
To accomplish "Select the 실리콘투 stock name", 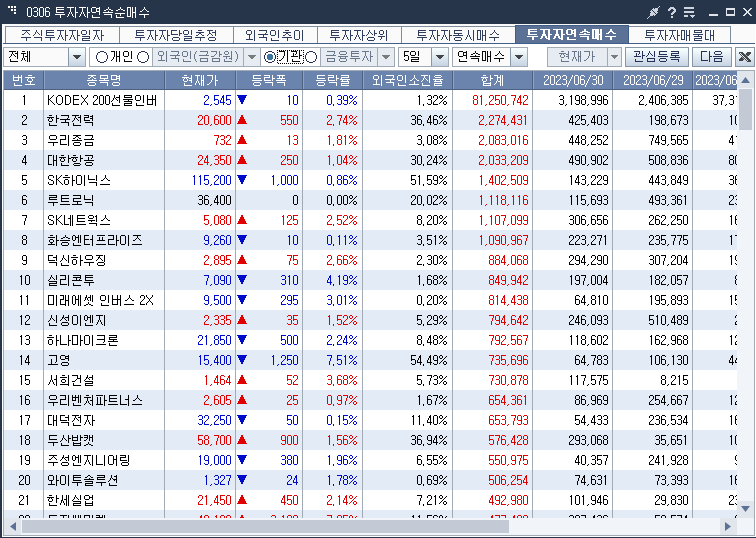I will pos(70,280).
